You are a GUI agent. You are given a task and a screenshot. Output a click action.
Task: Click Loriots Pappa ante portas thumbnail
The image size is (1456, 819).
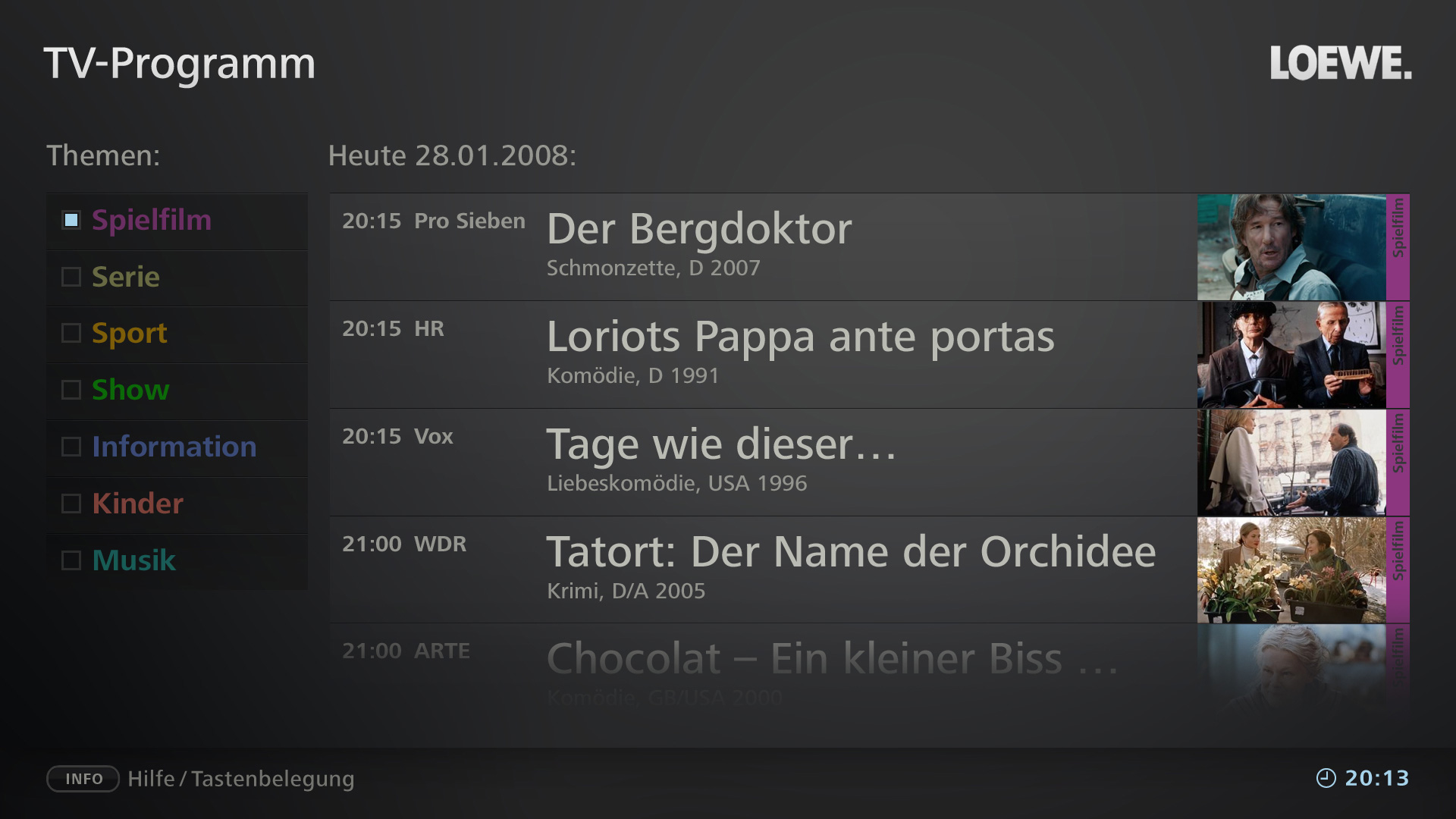tap(1291, 355)
